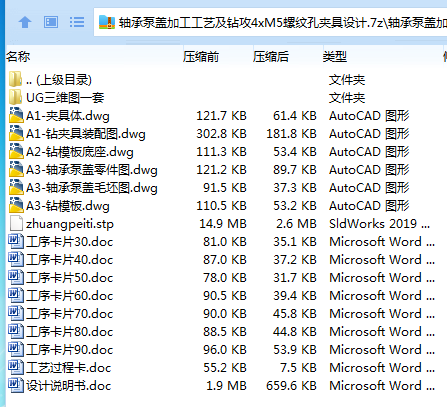The image size is (447, 407).
Task: Select file name '工序卡片70.doc'
Action: [x=69, y=314]
